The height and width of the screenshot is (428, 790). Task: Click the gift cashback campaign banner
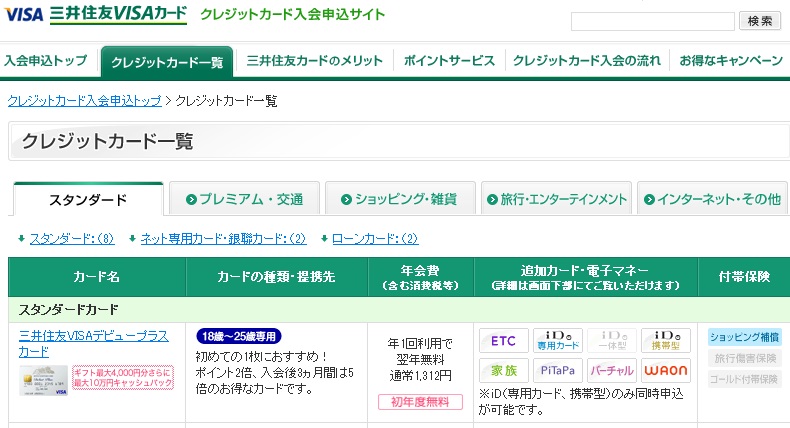click(123, 378)
